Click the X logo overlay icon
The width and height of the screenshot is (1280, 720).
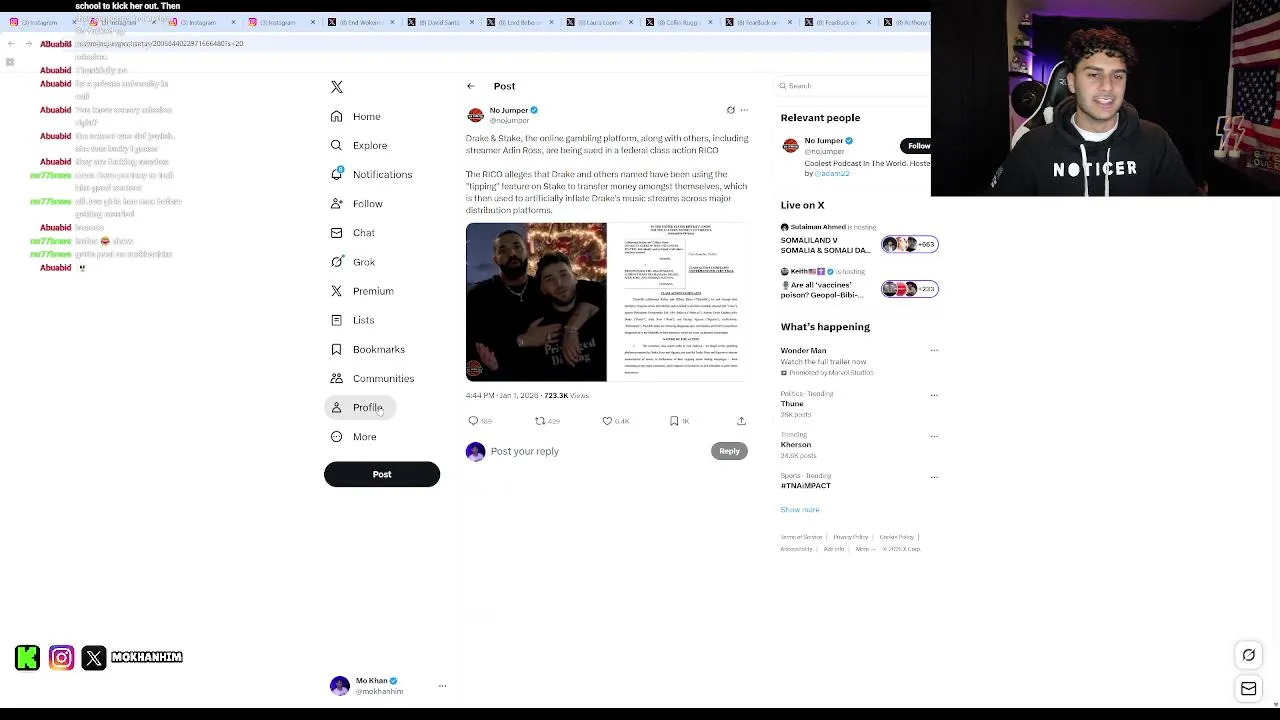(94, 657)
